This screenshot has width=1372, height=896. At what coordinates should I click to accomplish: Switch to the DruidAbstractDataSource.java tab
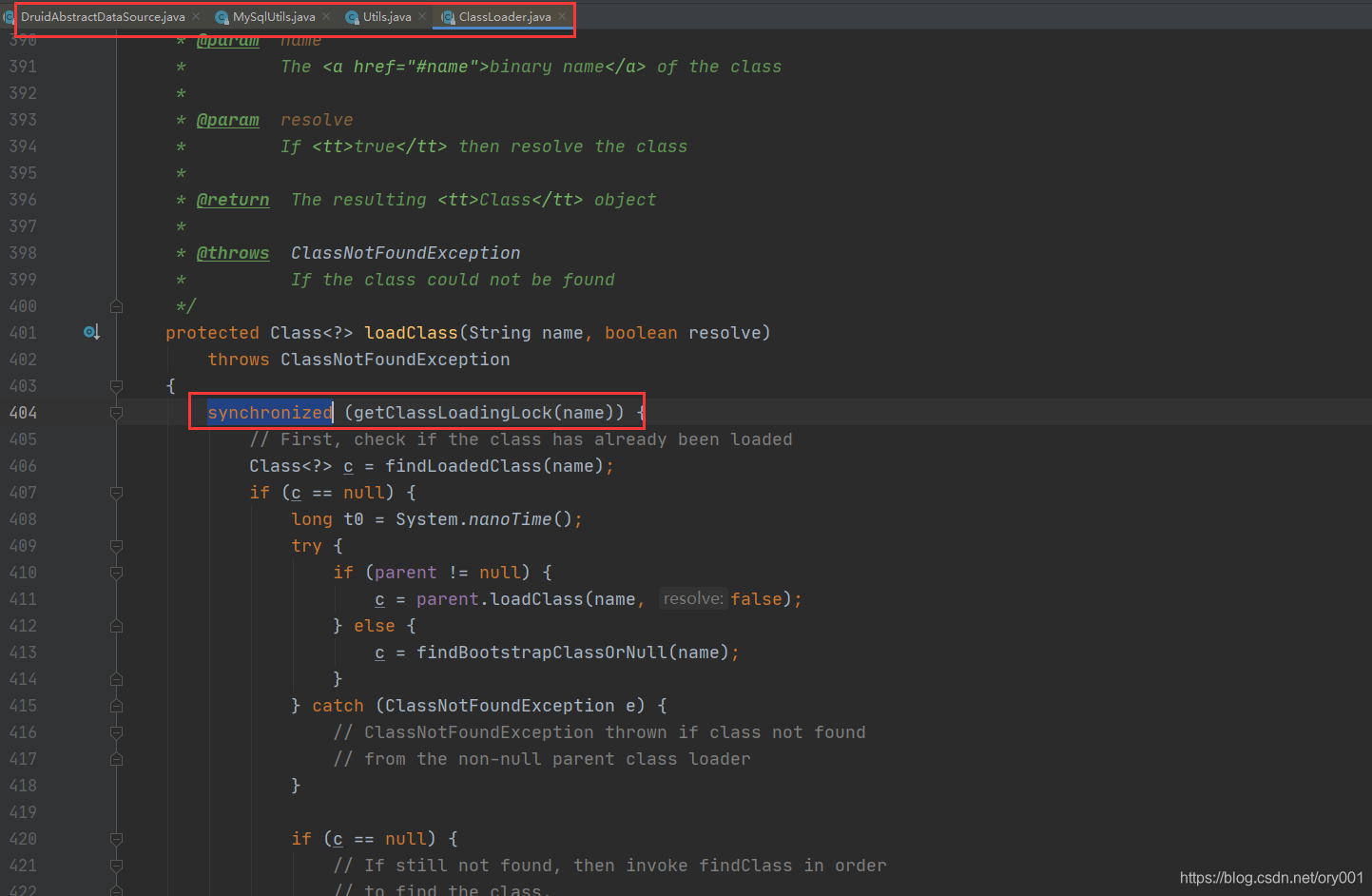tap(103, 17)
